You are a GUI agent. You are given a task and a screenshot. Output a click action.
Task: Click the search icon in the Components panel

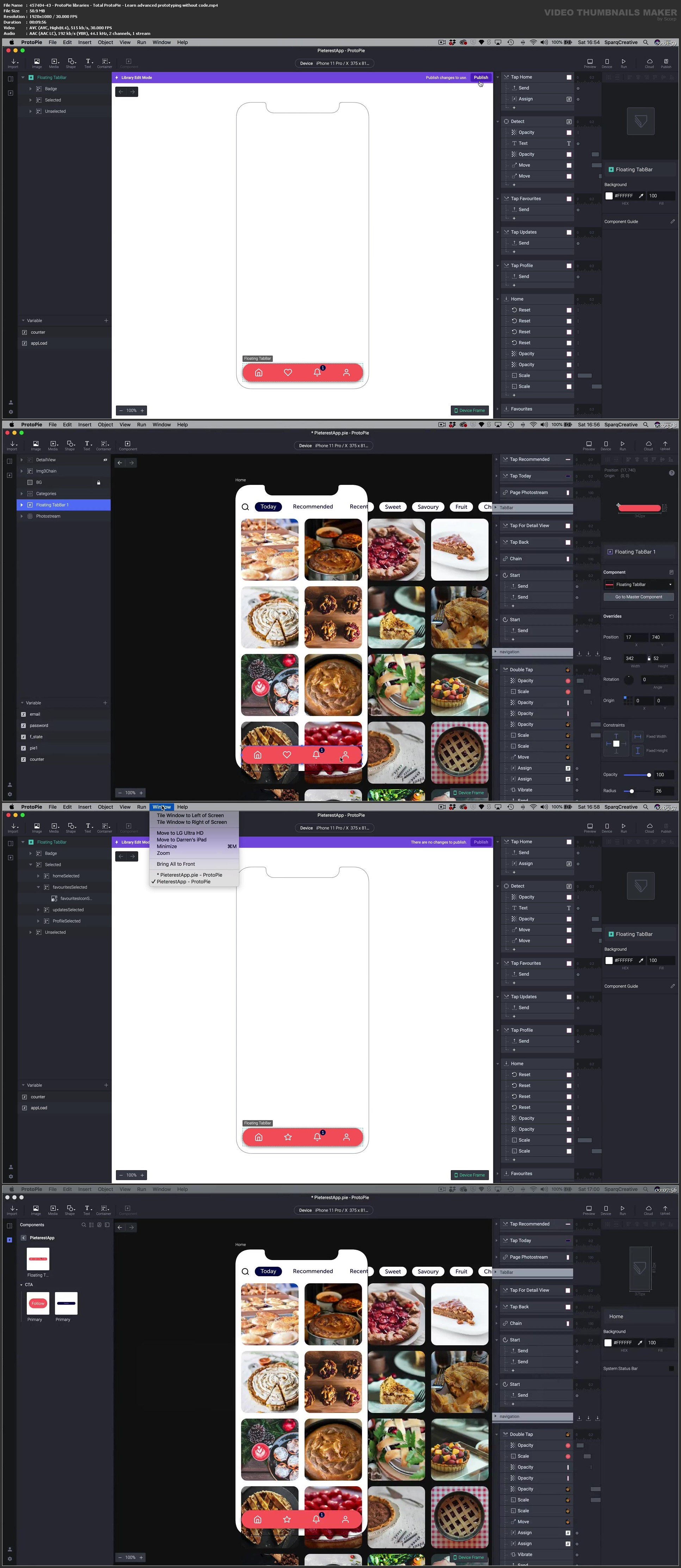tap(84, 1225)
